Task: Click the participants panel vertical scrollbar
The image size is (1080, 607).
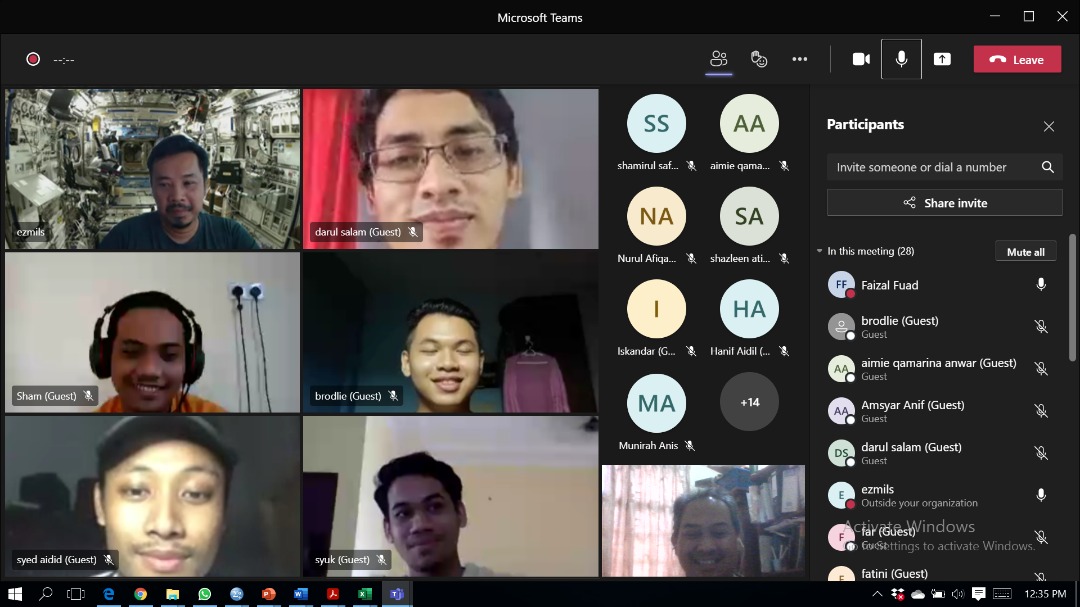Action: click(x=1073, y=300)
